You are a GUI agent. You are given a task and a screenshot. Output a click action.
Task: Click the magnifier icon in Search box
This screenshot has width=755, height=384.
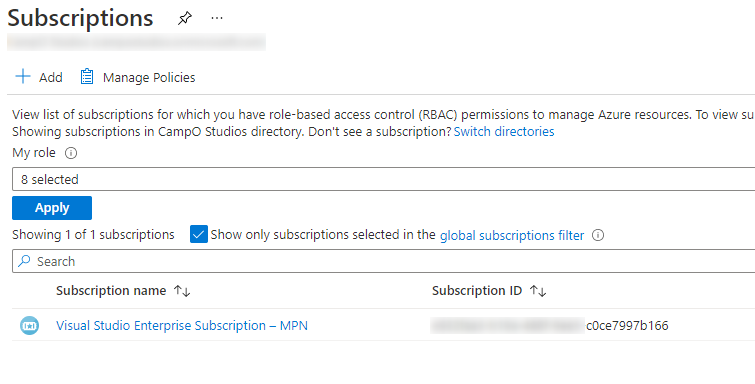point(24,261)
